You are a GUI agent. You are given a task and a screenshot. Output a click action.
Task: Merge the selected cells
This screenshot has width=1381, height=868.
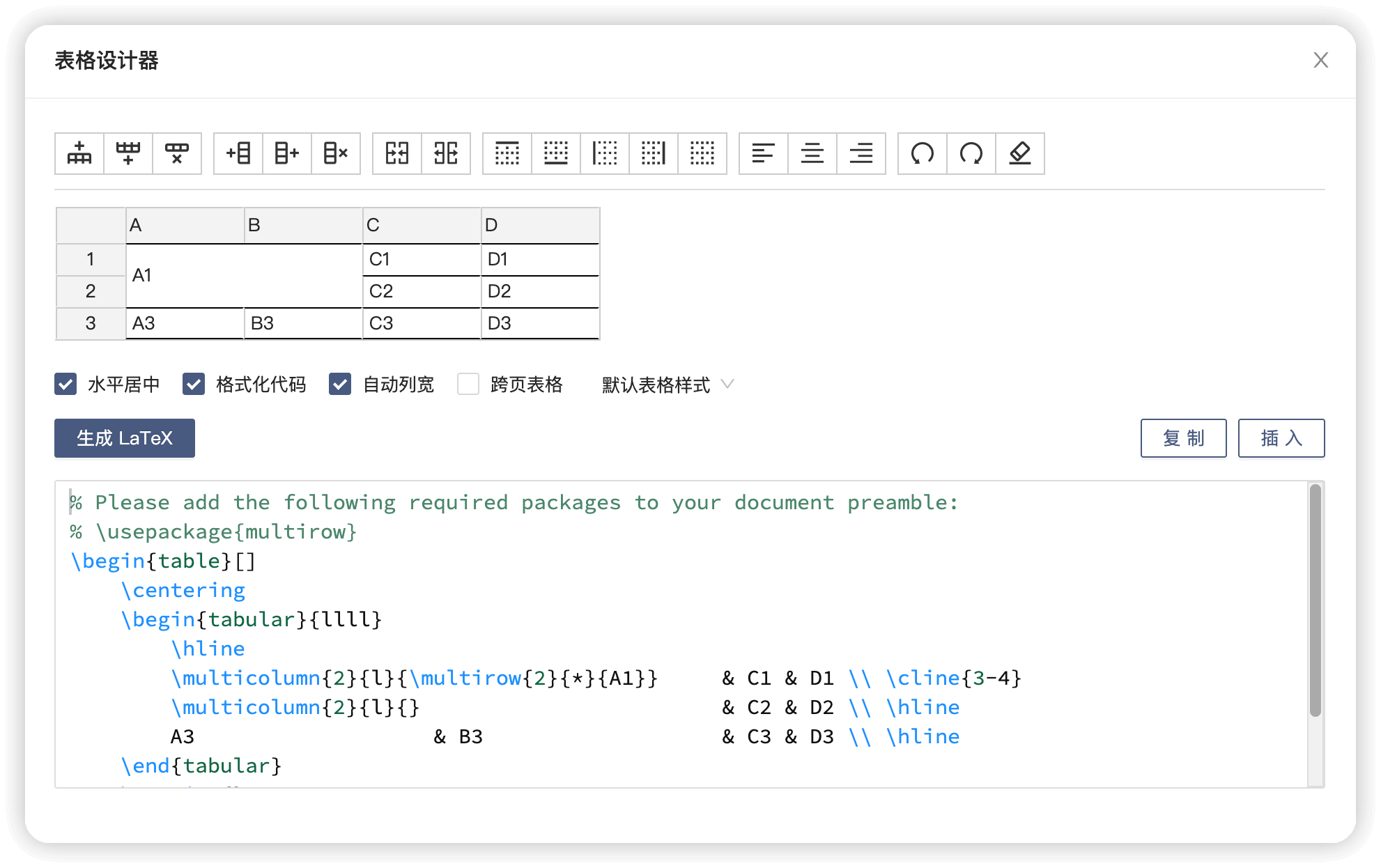point(397,153)
